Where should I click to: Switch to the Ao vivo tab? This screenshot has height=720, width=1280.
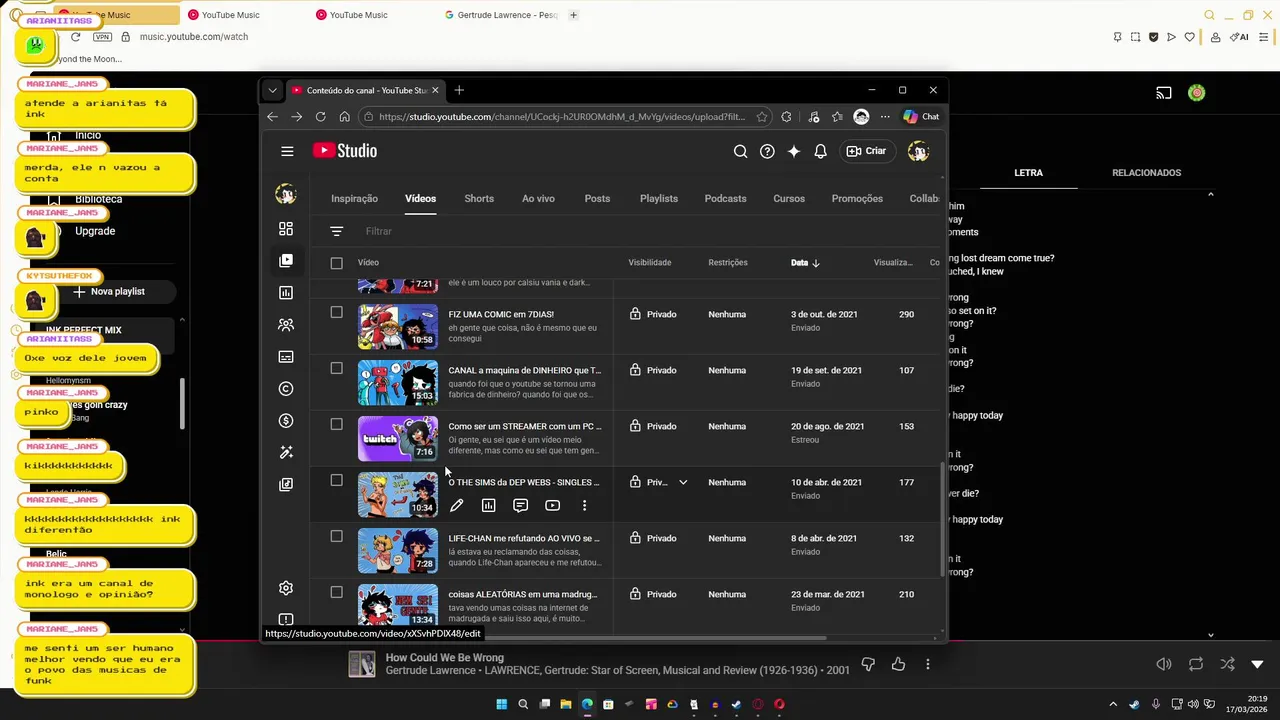point(538,198)
